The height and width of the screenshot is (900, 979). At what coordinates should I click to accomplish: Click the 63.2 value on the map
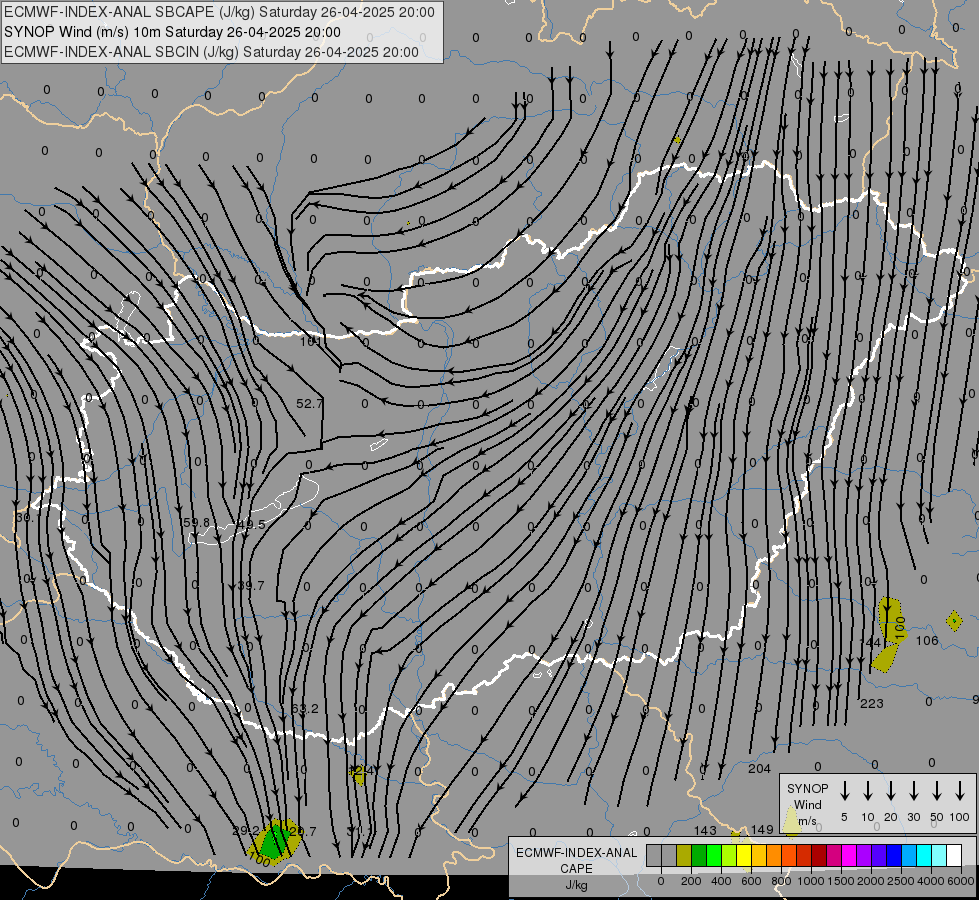point(305,708)
